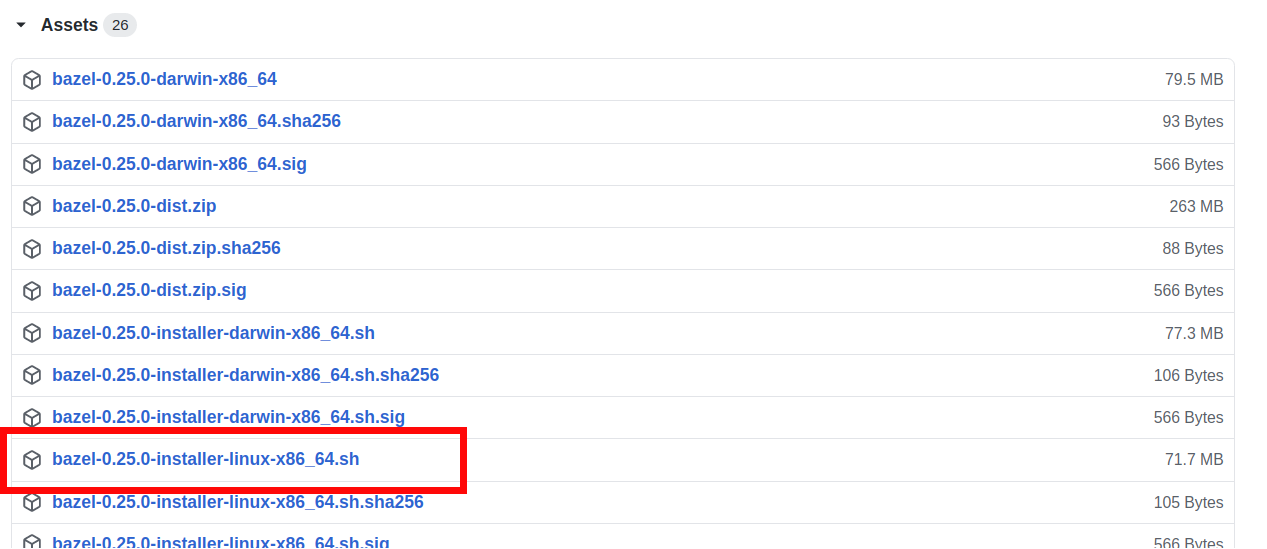Open bazel-0.25.0-dist.zip.sha256 link
Screen dimensions: 1267x549
pyautogui.click(x=166, y=248)
